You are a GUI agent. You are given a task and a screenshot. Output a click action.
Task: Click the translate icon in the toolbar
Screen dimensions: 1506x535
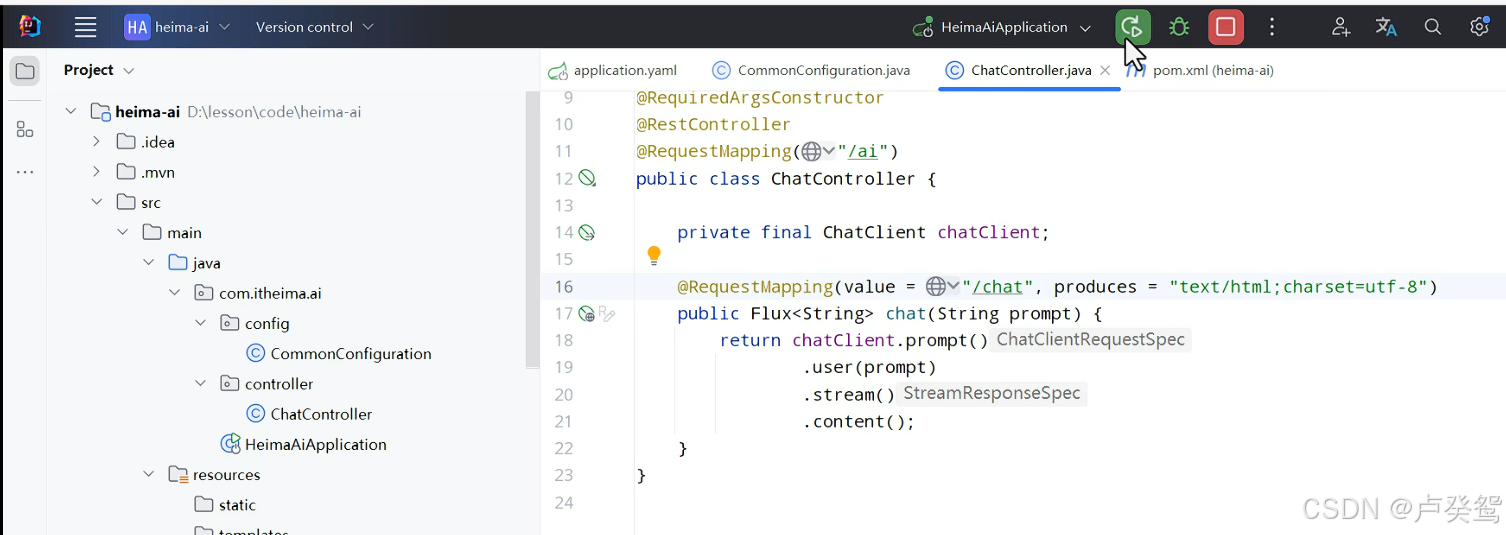point(1386,27)
